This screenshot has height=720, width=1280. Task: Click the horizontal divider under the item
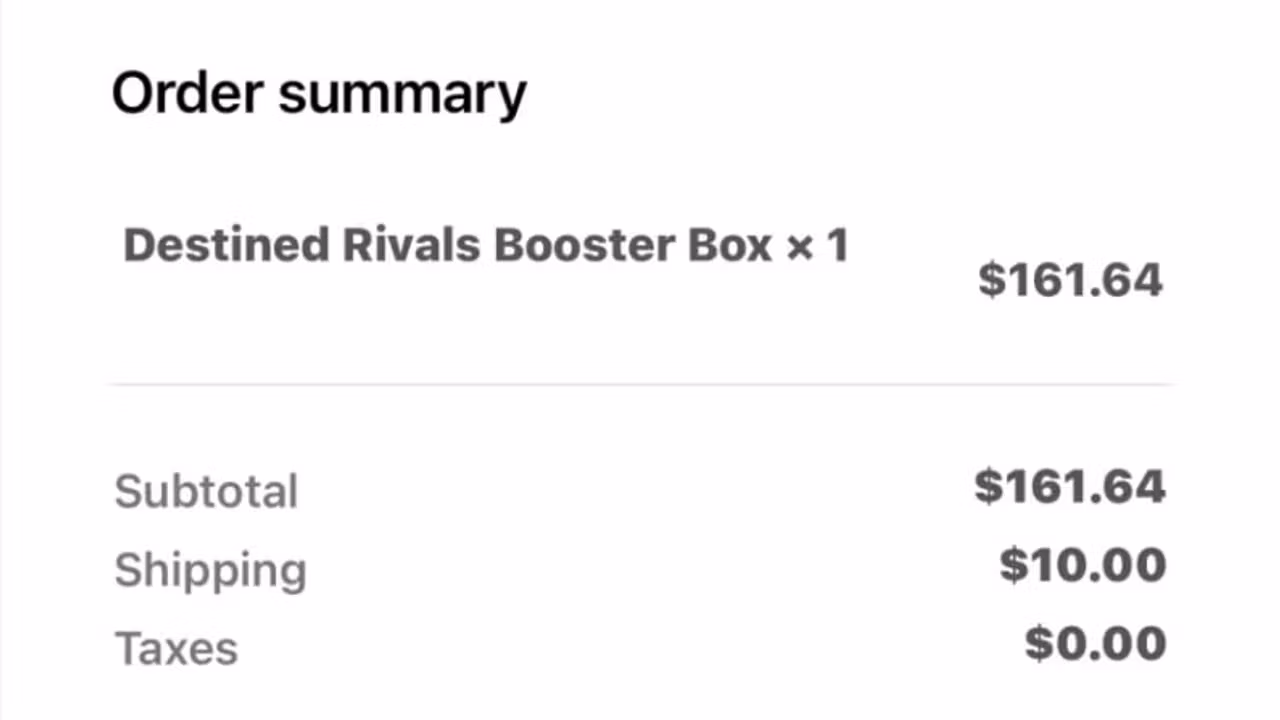pyautogui.click(x=640, y=383)
